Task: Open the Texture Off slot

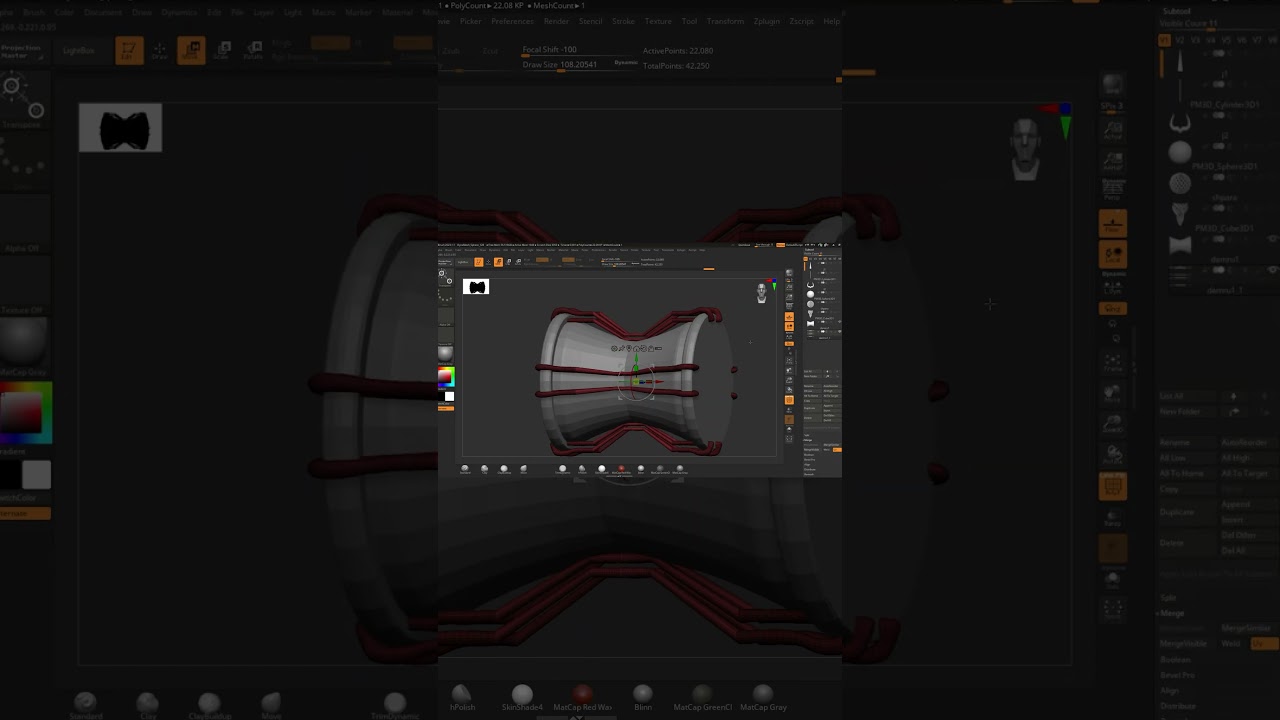Action: [24, 284]
